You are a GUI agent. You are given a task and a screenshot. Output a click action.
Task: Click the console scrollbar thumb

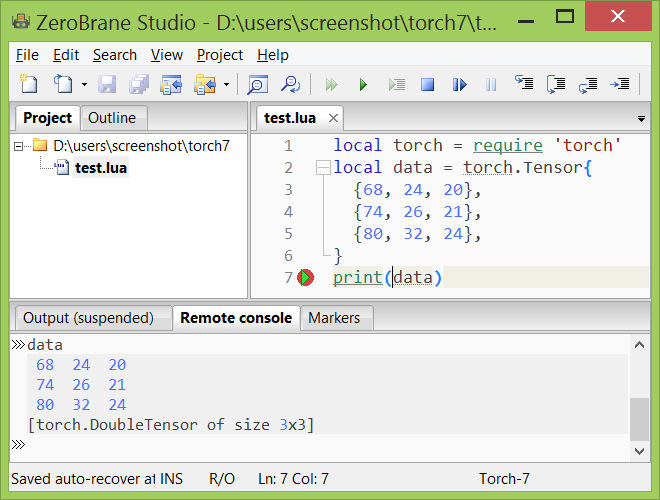(639, 419)
